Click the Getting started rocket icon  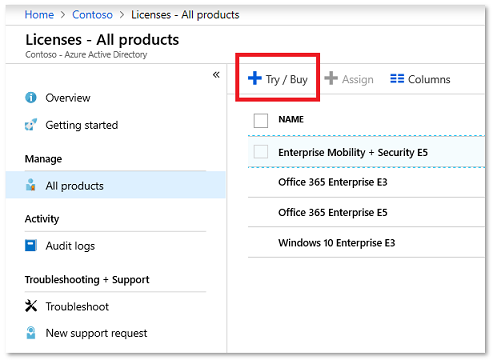31,125
